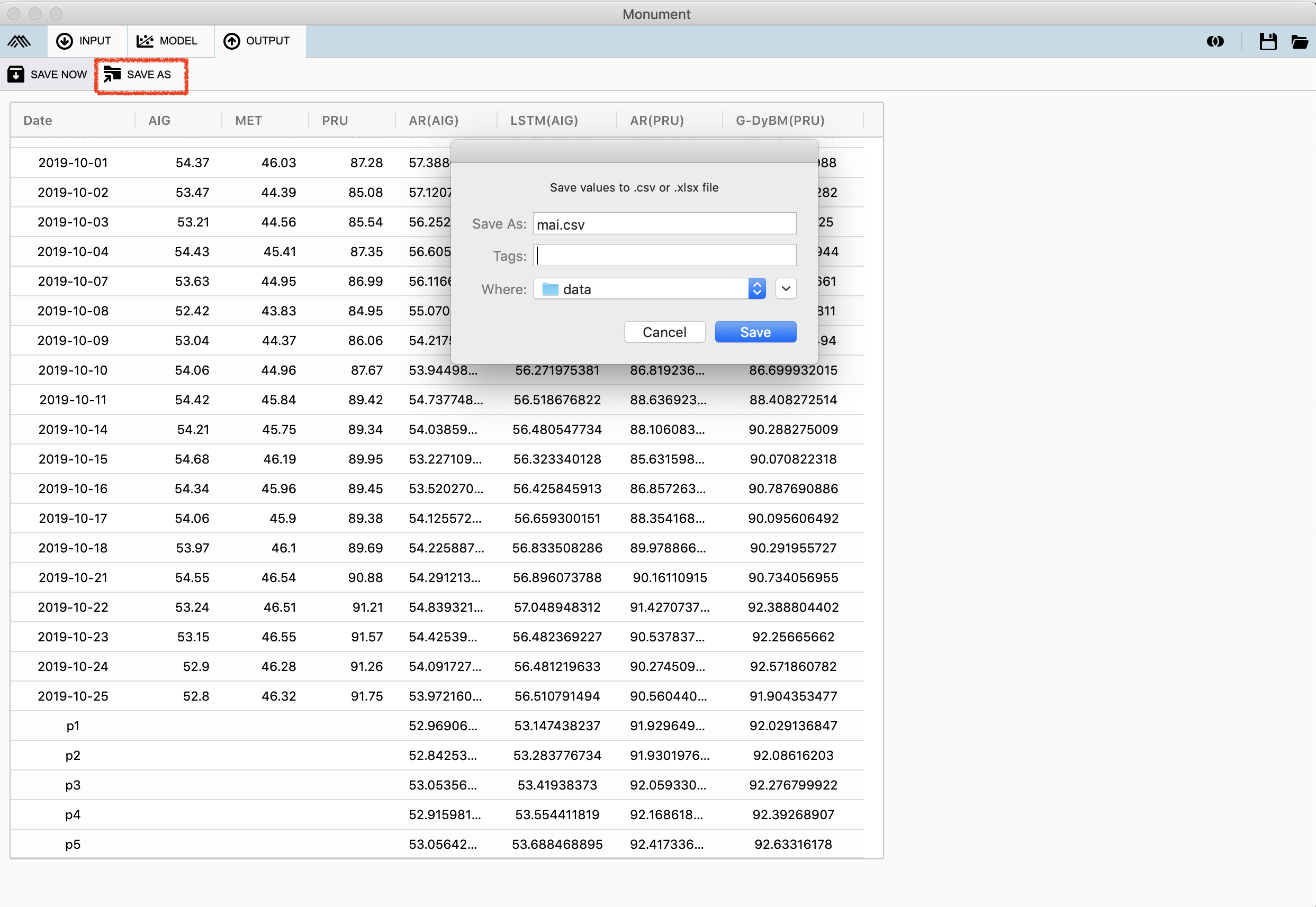Screen dimensions: 1316x907
Task: Click the blue Save button
Action: click(x=755, y=332)
